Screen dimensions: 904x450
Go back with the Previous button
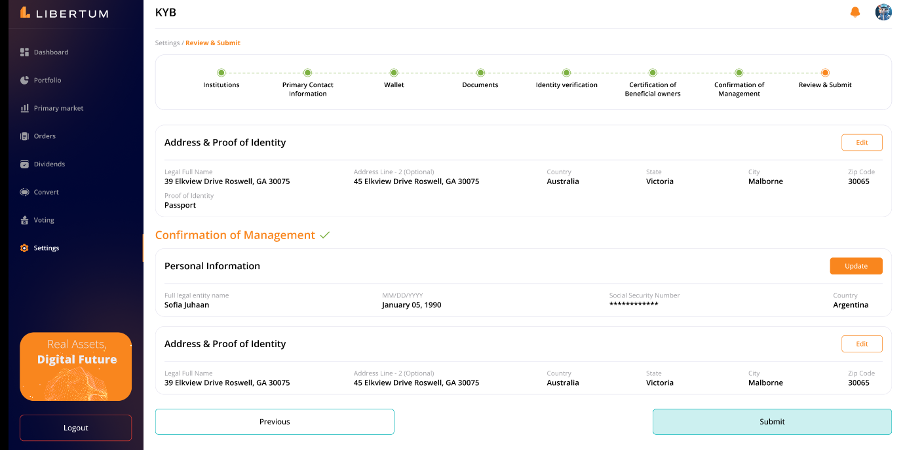274,422
